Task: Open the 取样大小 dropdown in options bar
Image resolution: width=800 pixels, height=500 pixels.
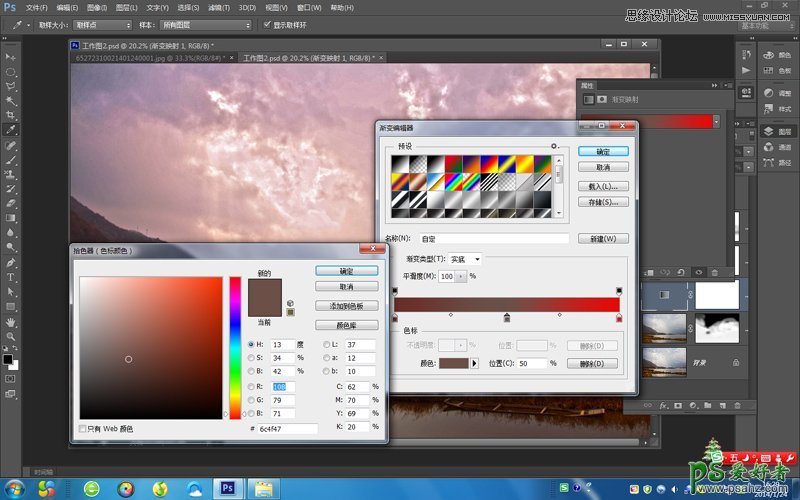Action: [x=99, y=24]
